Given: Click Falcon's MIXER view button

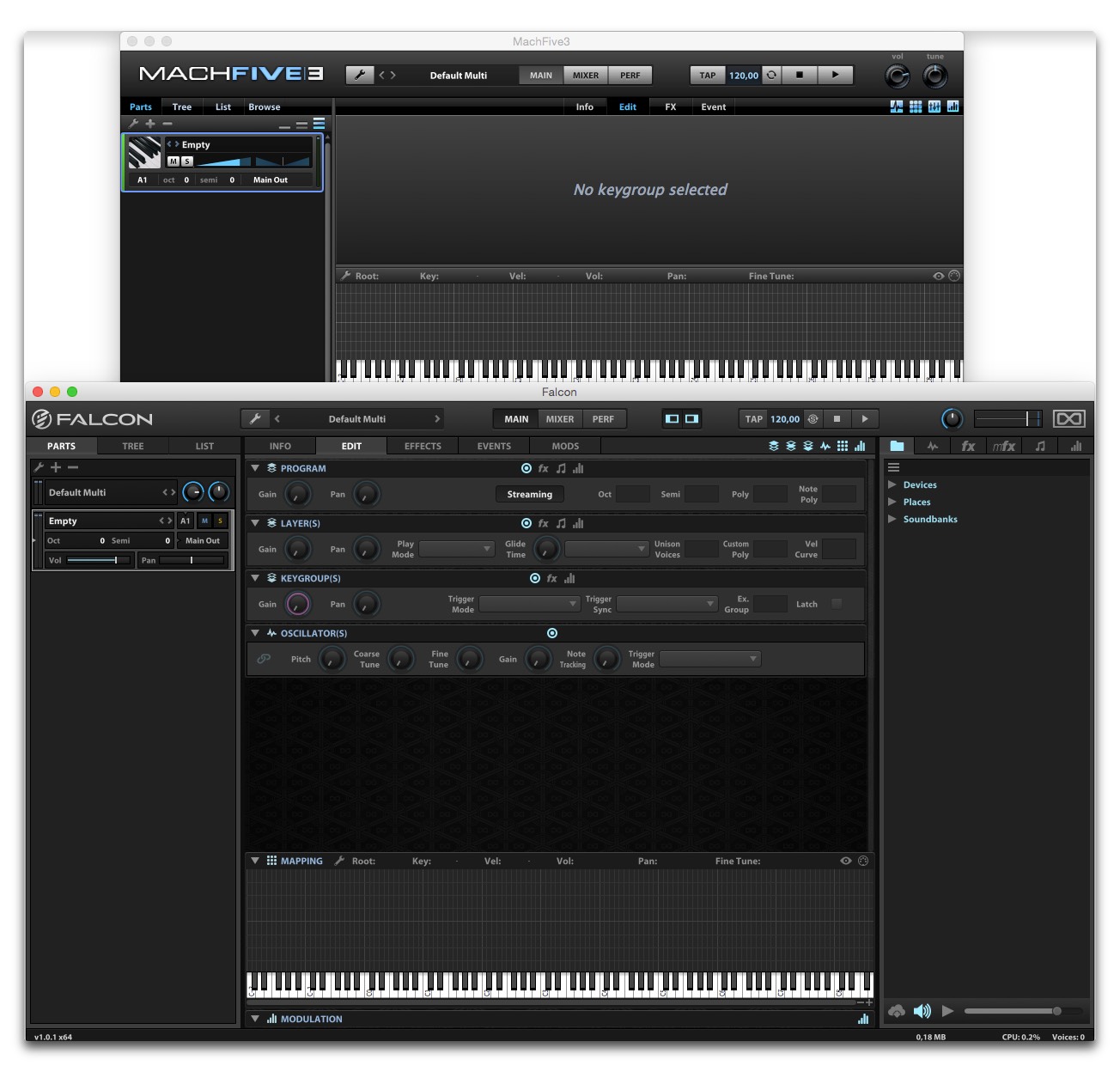Looking at the screenshot, I should click(x=560, y=419).
